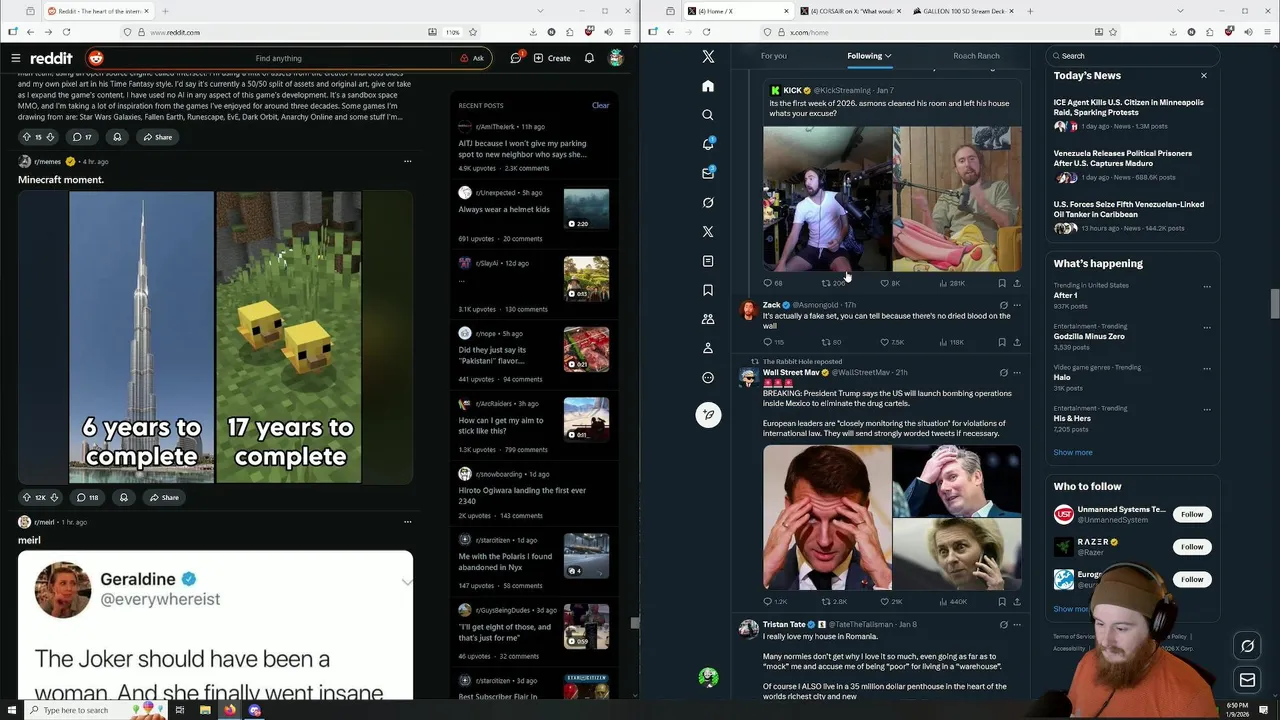The width and height of the screenshot is (1280, 720).
Task: Click the compose Post button in X sidebar
Action: tap(708, 414)
